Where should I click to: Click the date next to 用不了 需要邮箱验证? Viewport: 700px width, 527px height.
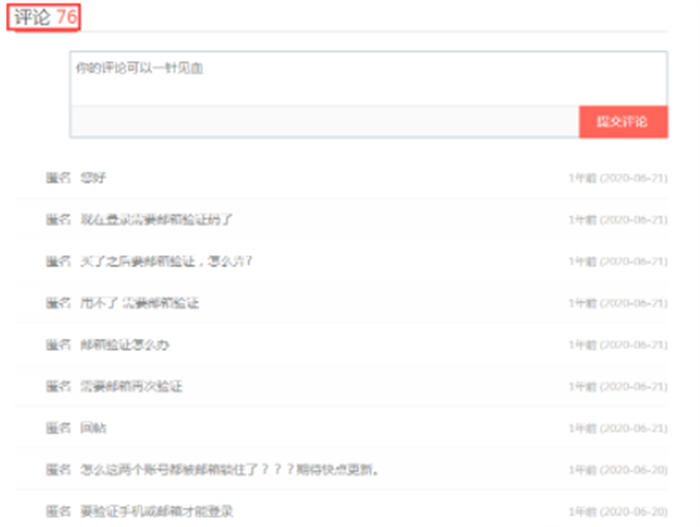click(x=617, y=304)
